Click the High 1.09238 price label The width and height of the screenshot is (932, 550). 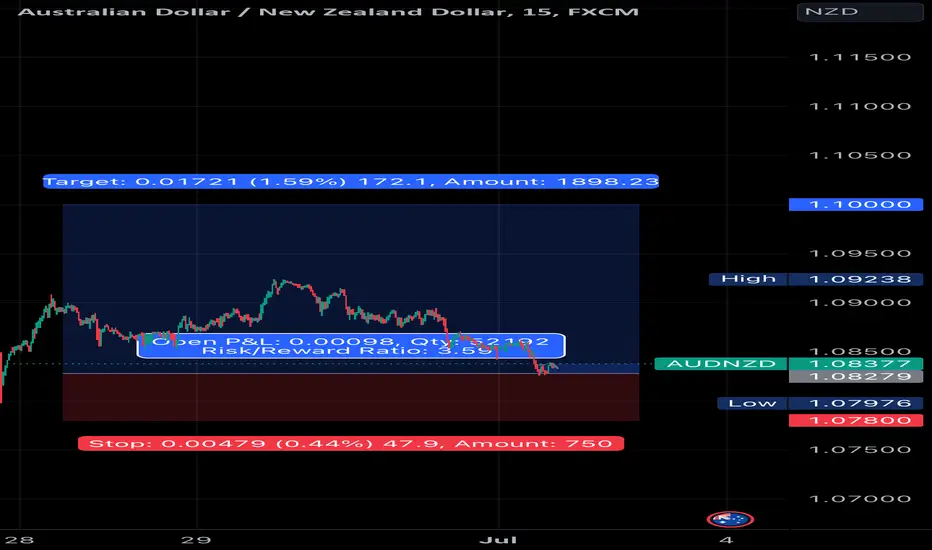tap(816, 279)
